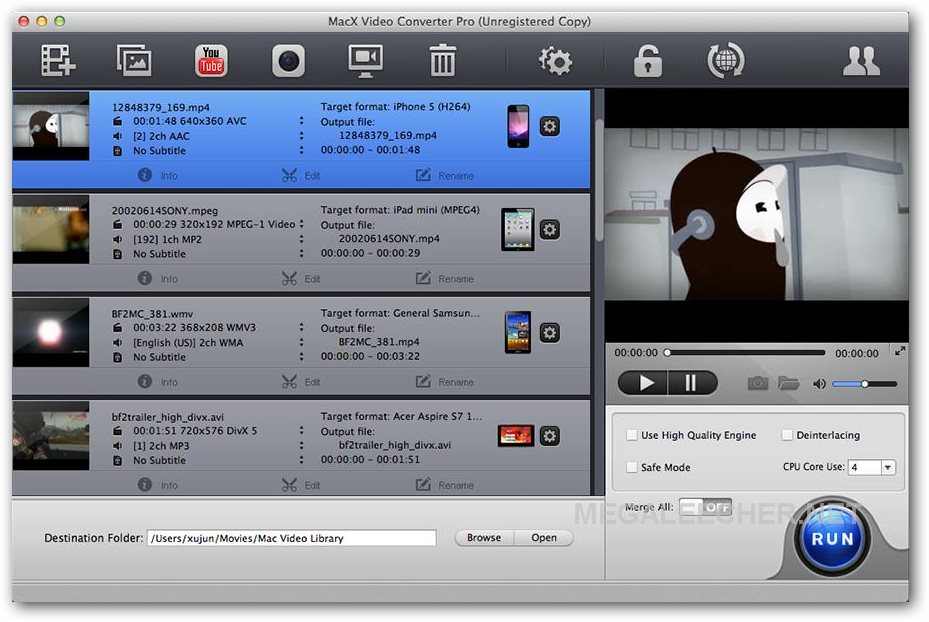
Task: Edit the 20020614SONY.mpeg video
Action: point(300,278)
